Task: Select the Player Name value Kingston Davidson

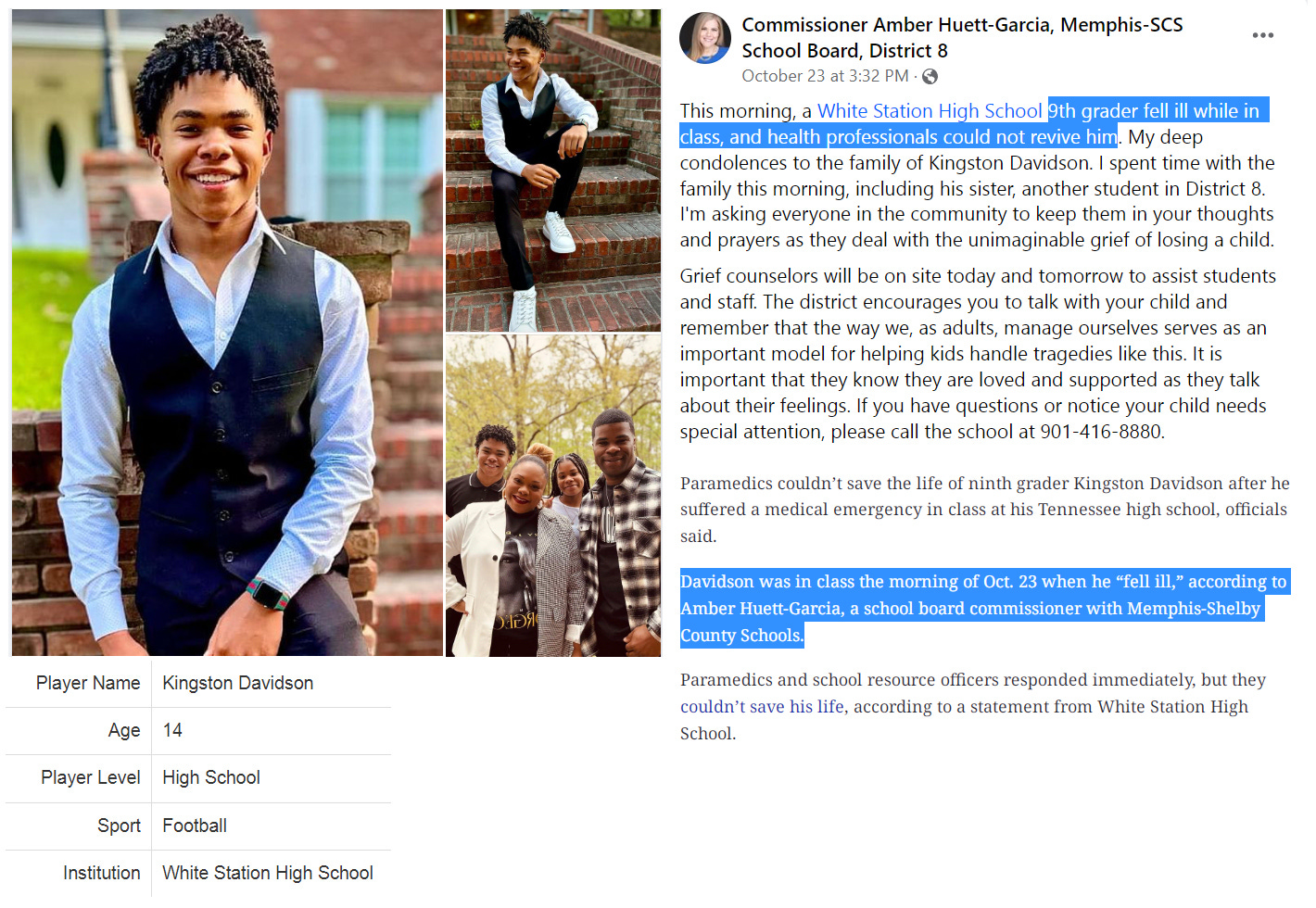Action: point(238,683)
